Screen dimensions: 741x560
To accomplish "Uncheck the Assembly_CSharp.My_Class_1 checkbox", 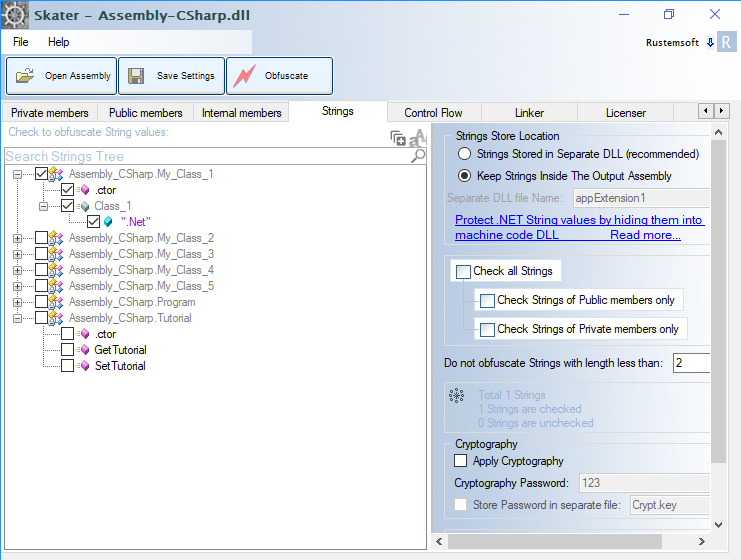I will click(42, 174).
